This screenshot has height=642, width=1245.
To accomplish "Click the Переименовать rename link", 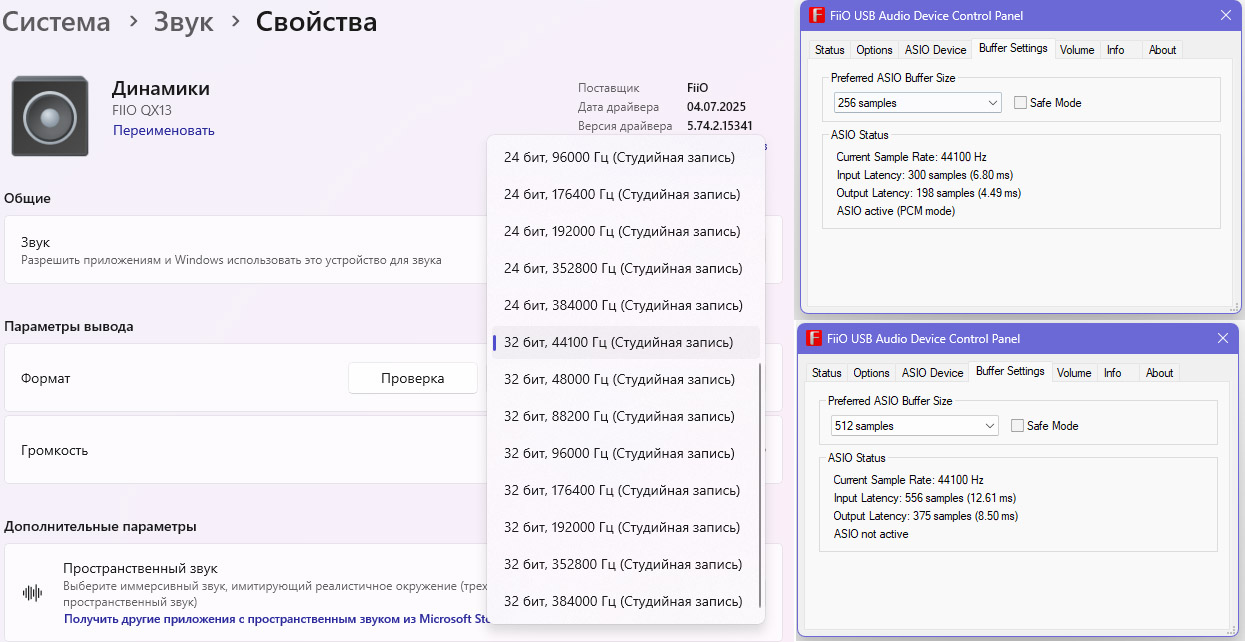I will [x=164, y=131].
